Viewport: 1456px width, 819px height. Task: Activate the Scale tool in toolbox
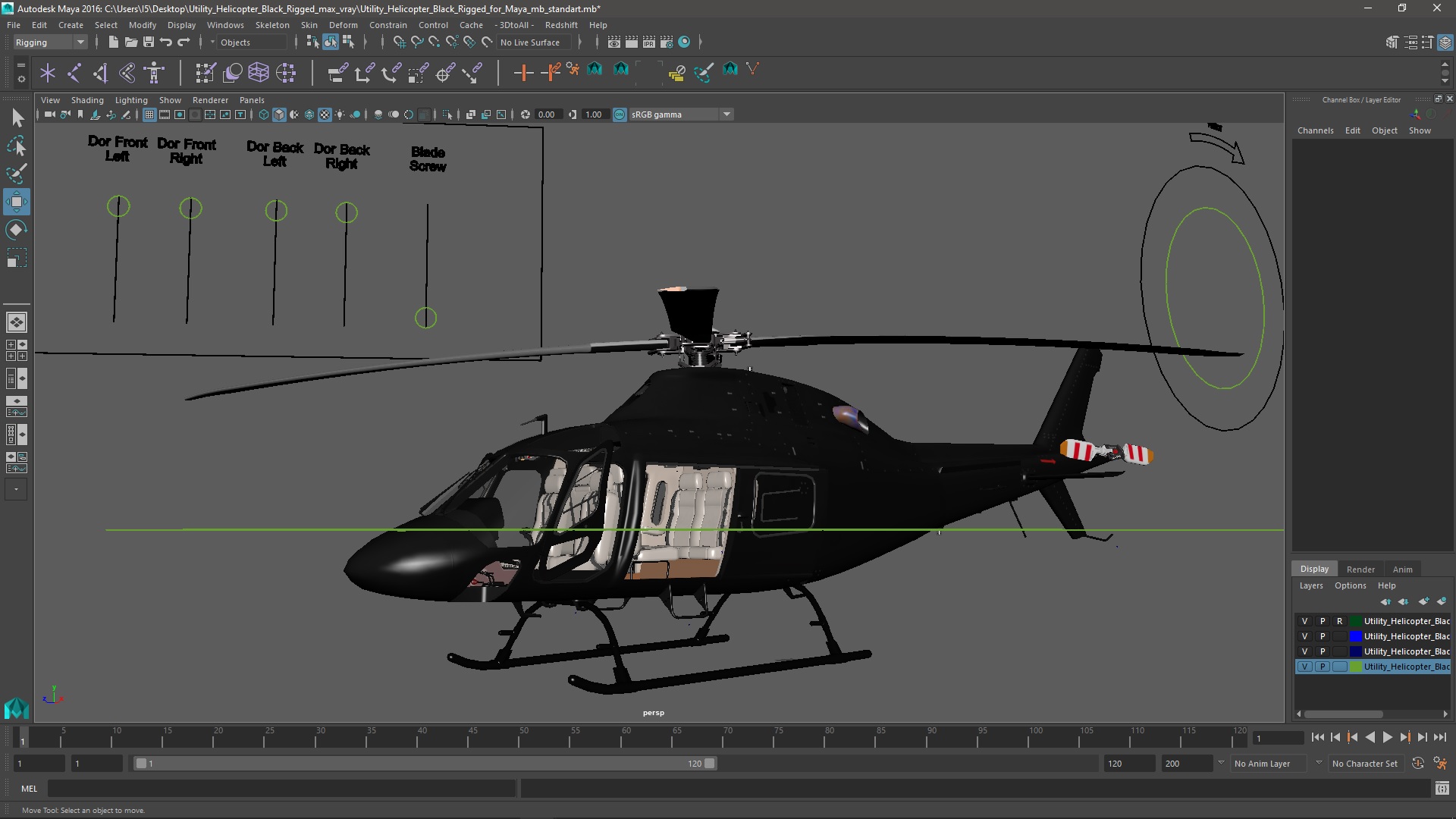pos(17,258)
